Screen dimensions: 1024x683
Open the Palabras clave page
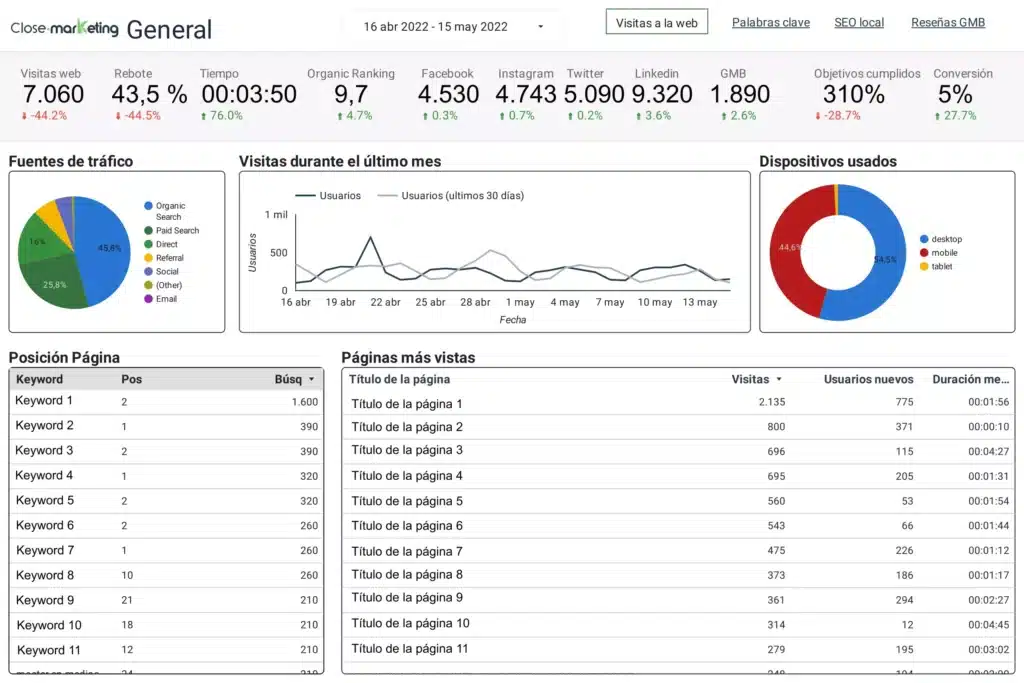tap(770, 22)
